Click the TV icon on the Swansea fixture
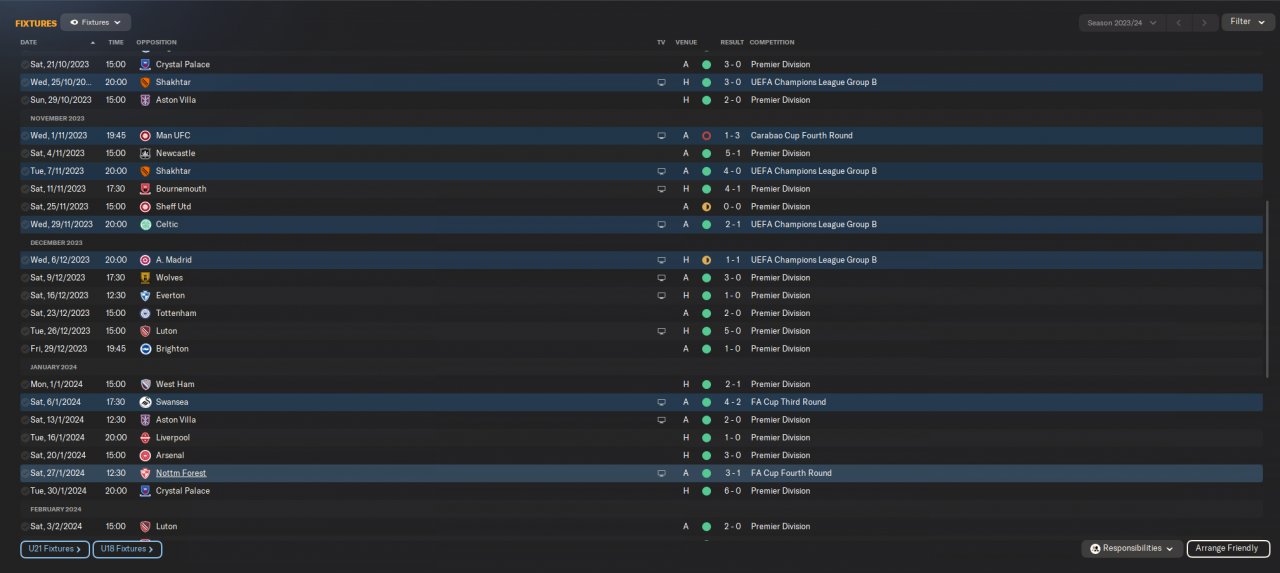This screenshot has width=1280, height=573. click(x=661, y=402)
